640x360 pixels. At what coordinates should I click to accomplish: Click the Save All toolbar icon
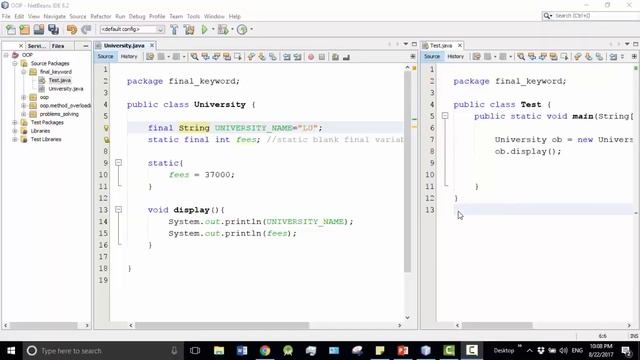click(53, 29)
